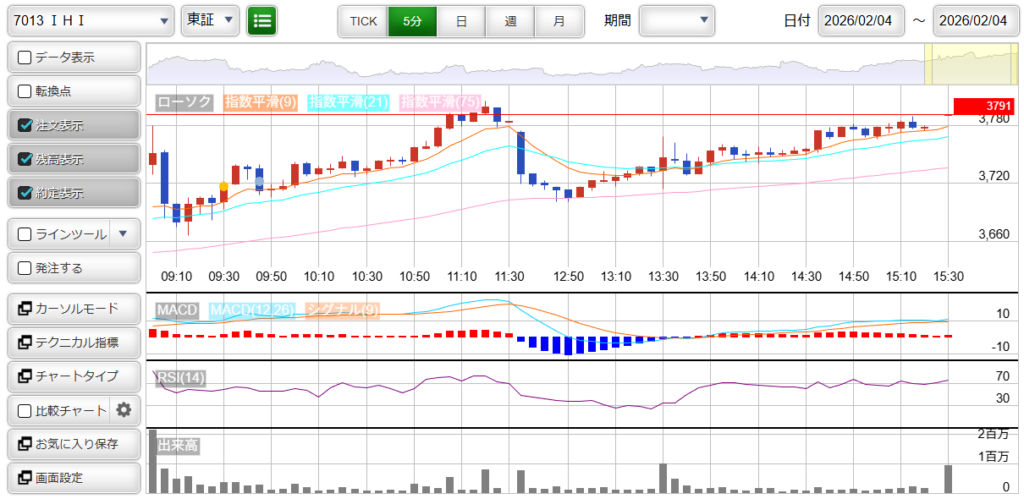
Task: Open the 7013 IHI stock dropdown
Action: click(x=90, y=20)
